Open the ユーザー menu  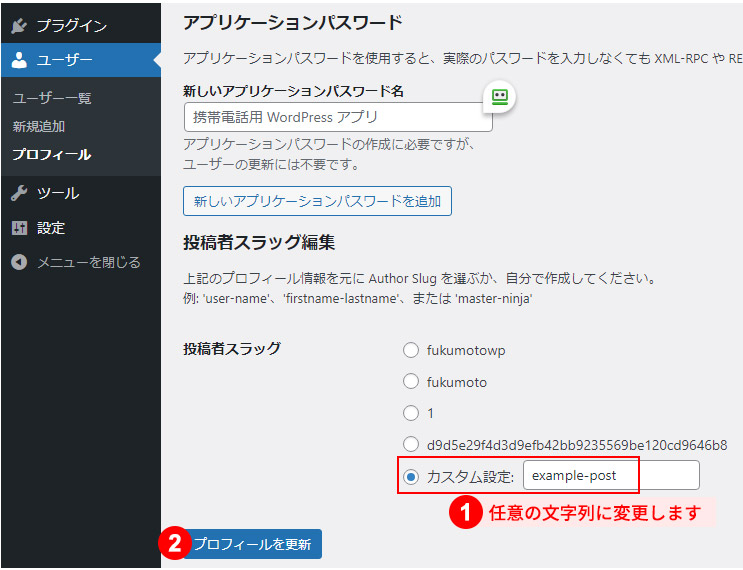pos(81,60)
